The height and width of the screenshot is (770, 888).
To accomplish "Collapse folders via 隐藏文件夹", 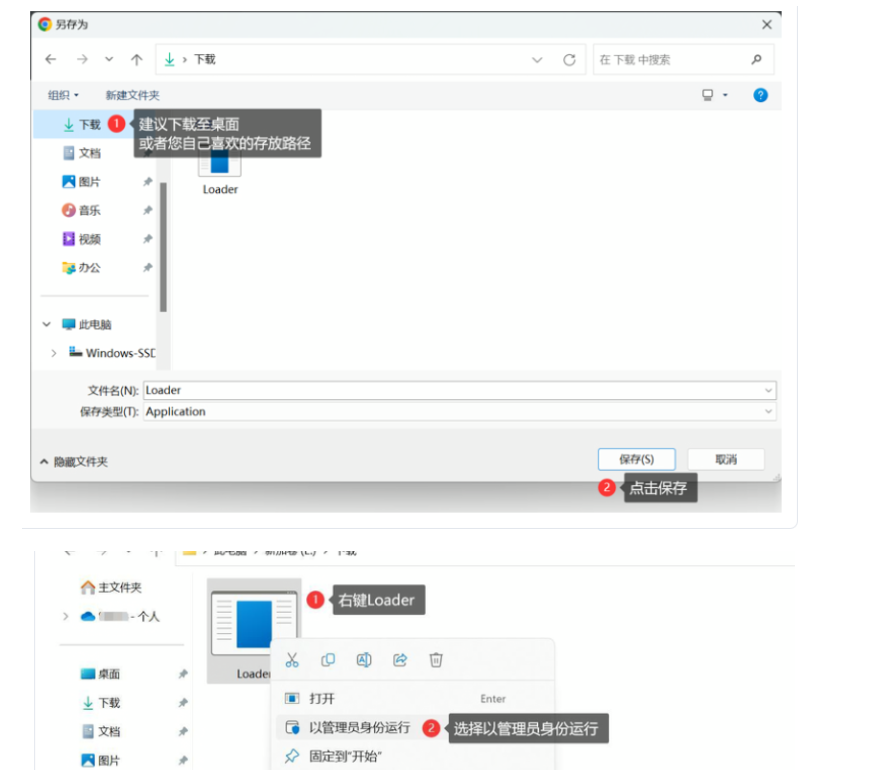I will tap(73, 462).
